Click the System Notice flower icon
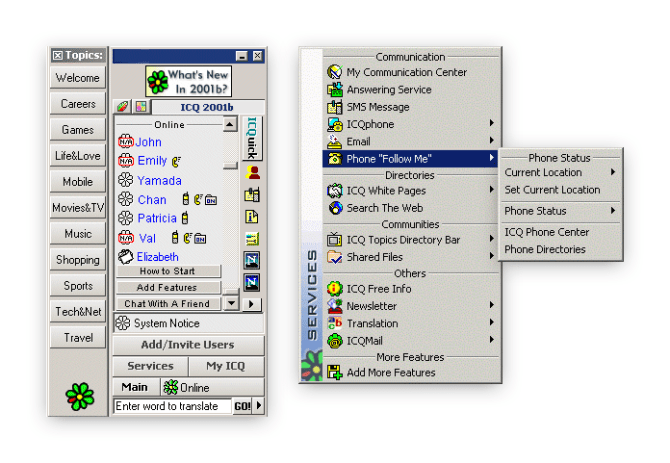The image size is (670, 463). point(124,323)
